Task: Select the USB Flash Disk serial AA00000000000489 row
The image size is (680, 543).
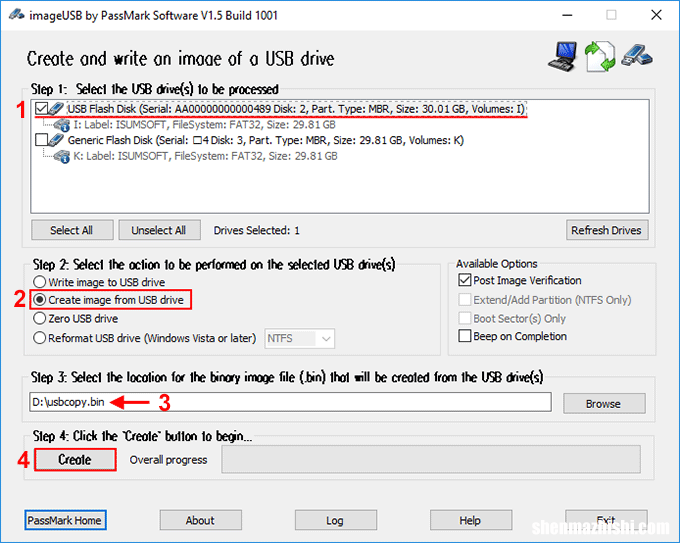Action: coord(296,109)
